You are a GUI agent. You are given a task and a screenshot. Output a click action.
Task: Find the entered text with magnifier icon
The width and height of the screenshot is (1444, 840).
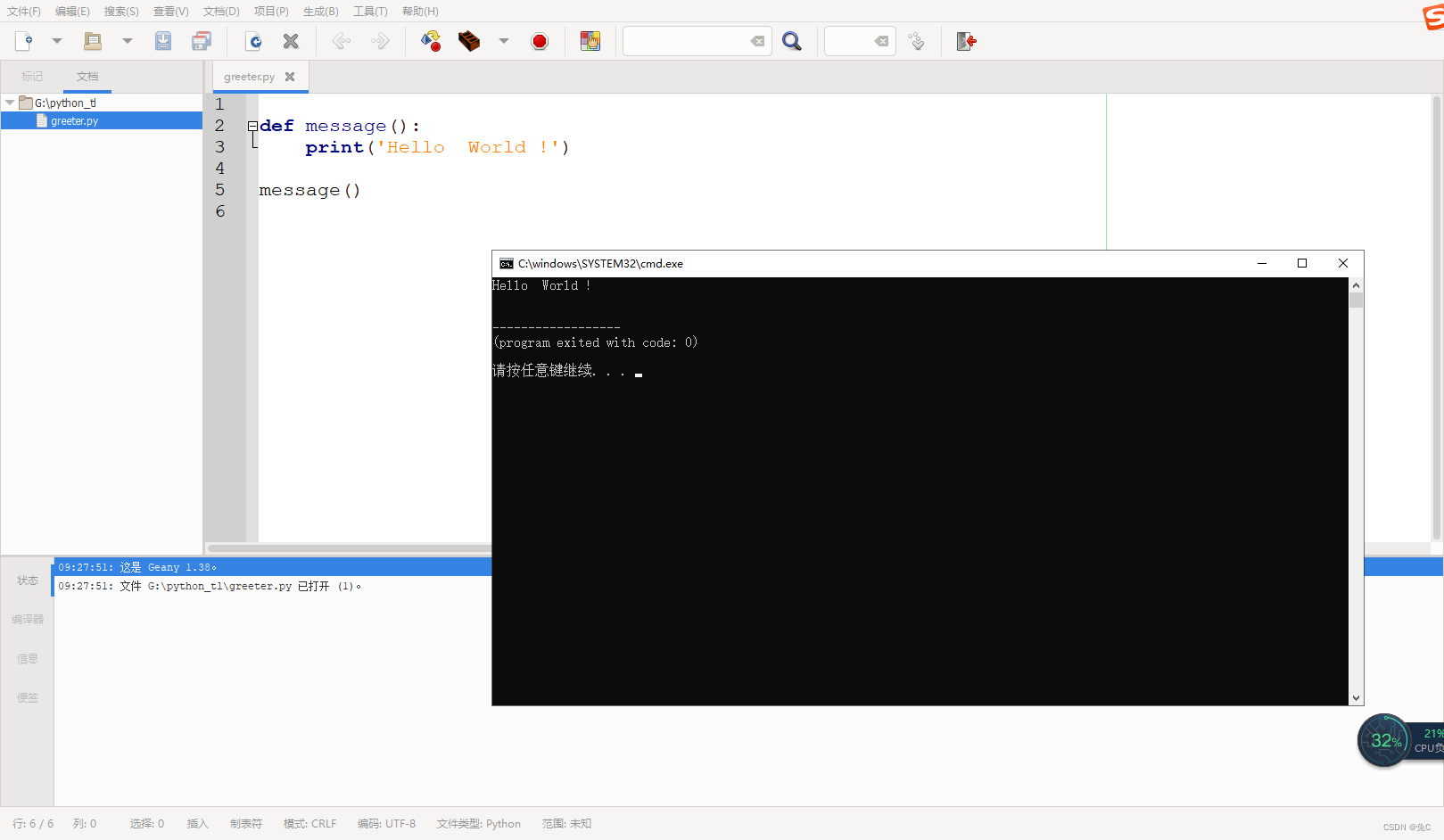[x=791, y=41]
